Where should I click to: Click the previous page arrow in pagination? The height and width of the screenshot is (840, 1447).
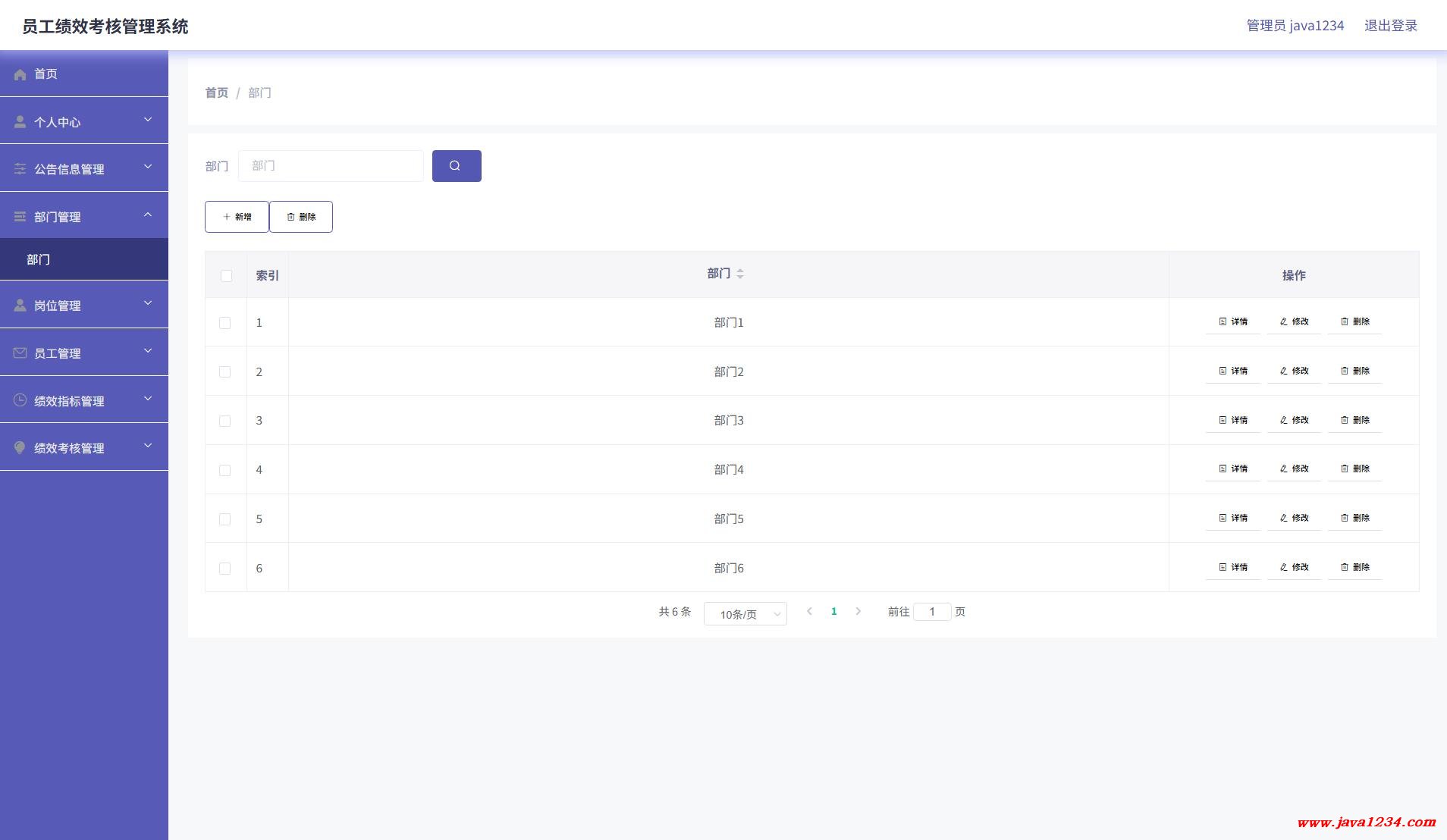pyautogui.click(x=809, y=611)
